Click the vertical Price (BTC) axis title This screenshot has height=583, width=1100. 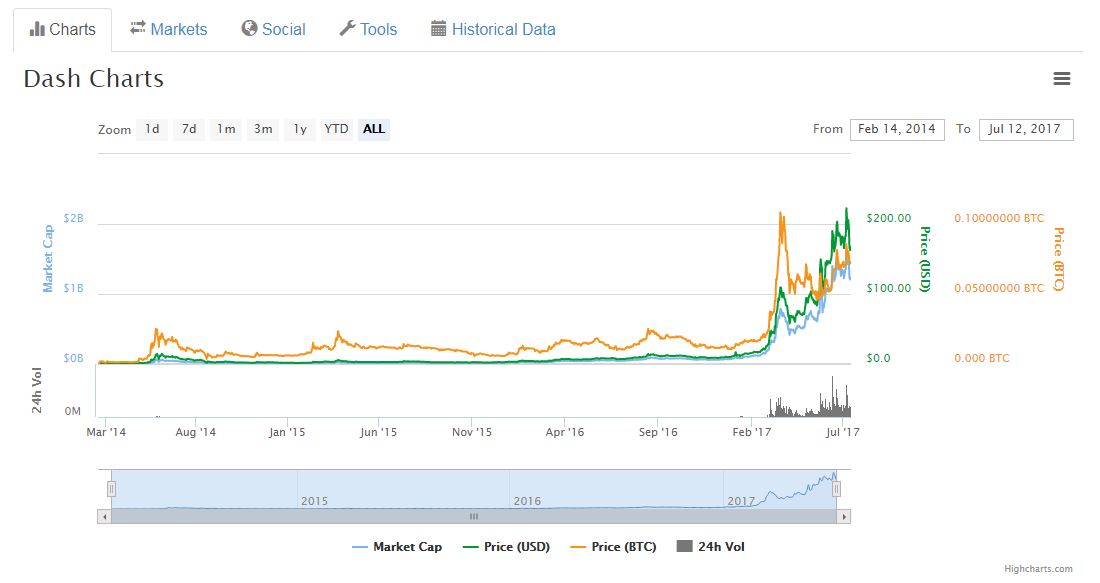[x=1059, y=259]
